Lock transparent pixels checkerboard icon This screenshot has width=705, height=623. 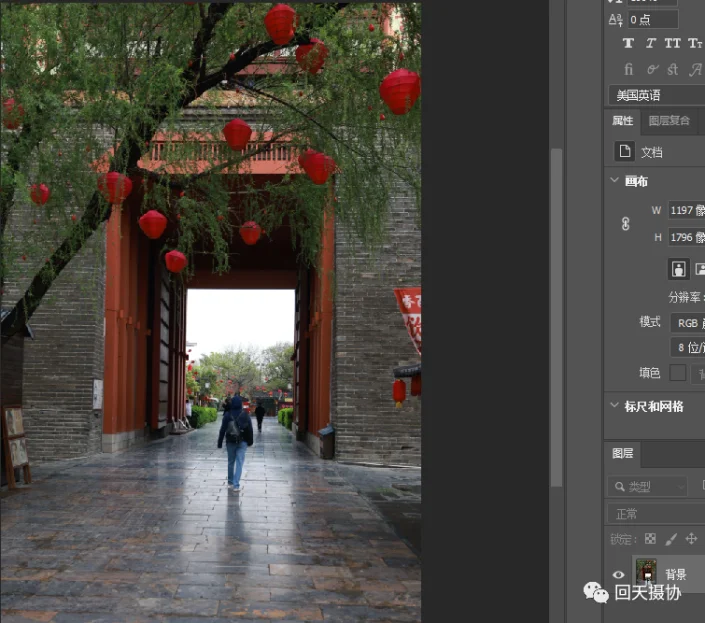[650, 538]
